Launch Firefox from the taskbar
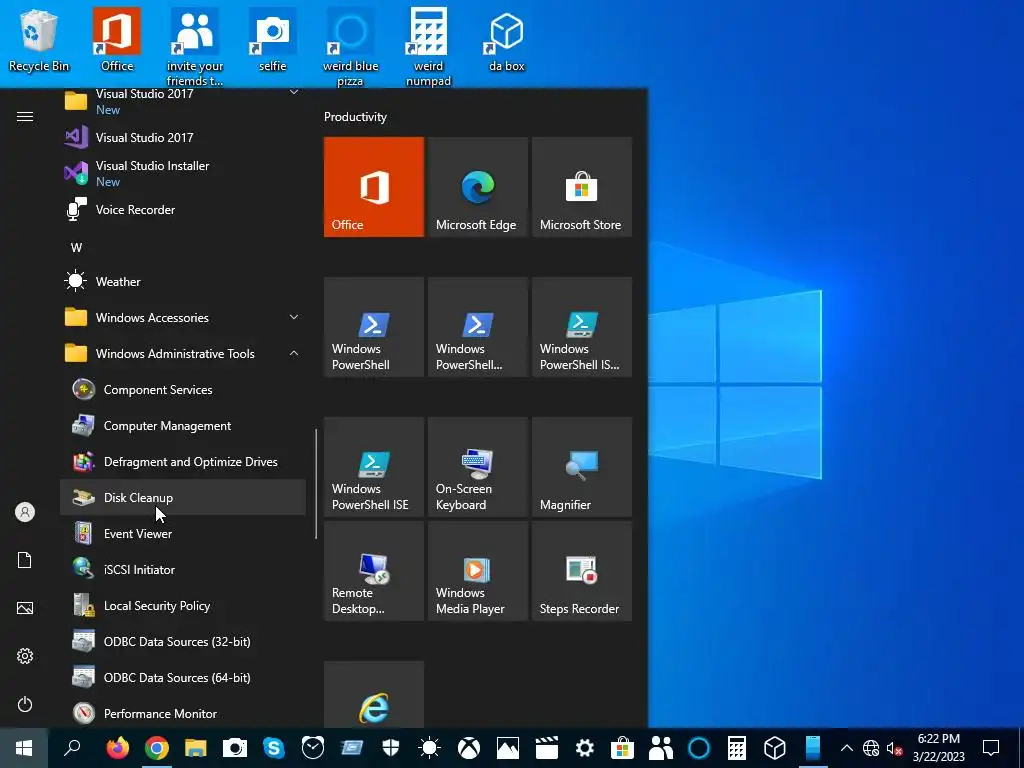The image size is (1024, 768). (118, 748)
